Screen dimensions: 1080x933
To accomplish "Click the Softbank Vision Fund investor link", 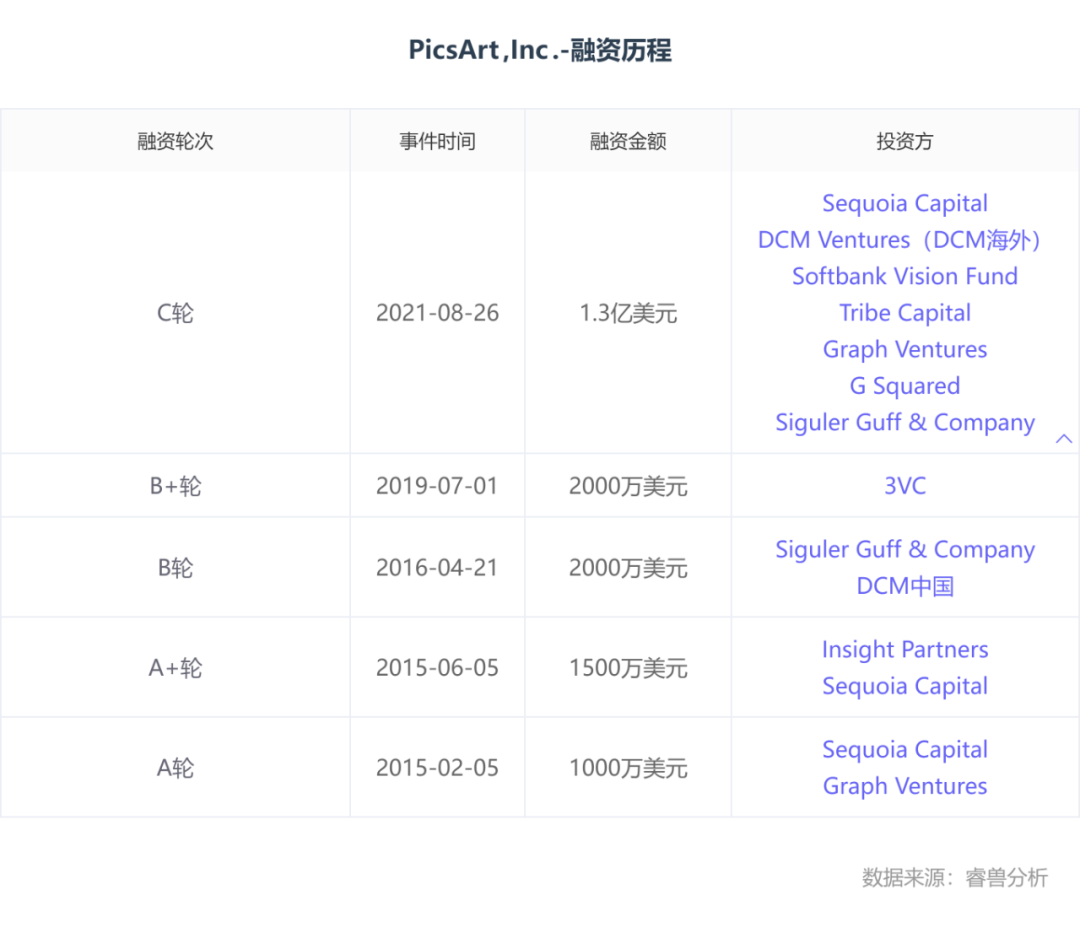I will 905,277.
